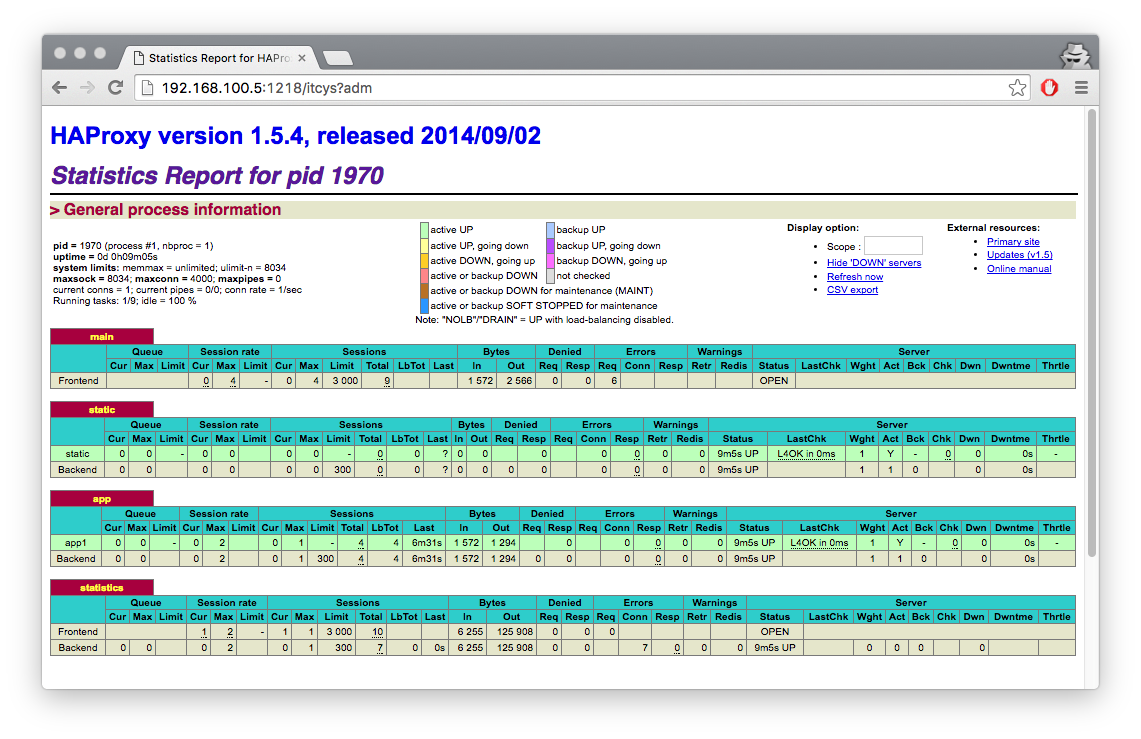Click the NOLB/DRAIN note below the legend

click(x=544, y=319)
